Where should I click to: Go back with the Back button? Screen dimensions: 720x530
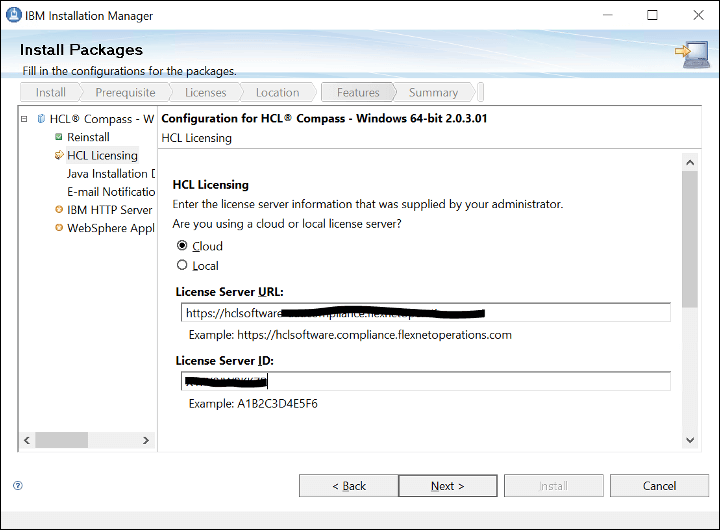point(349,486)
